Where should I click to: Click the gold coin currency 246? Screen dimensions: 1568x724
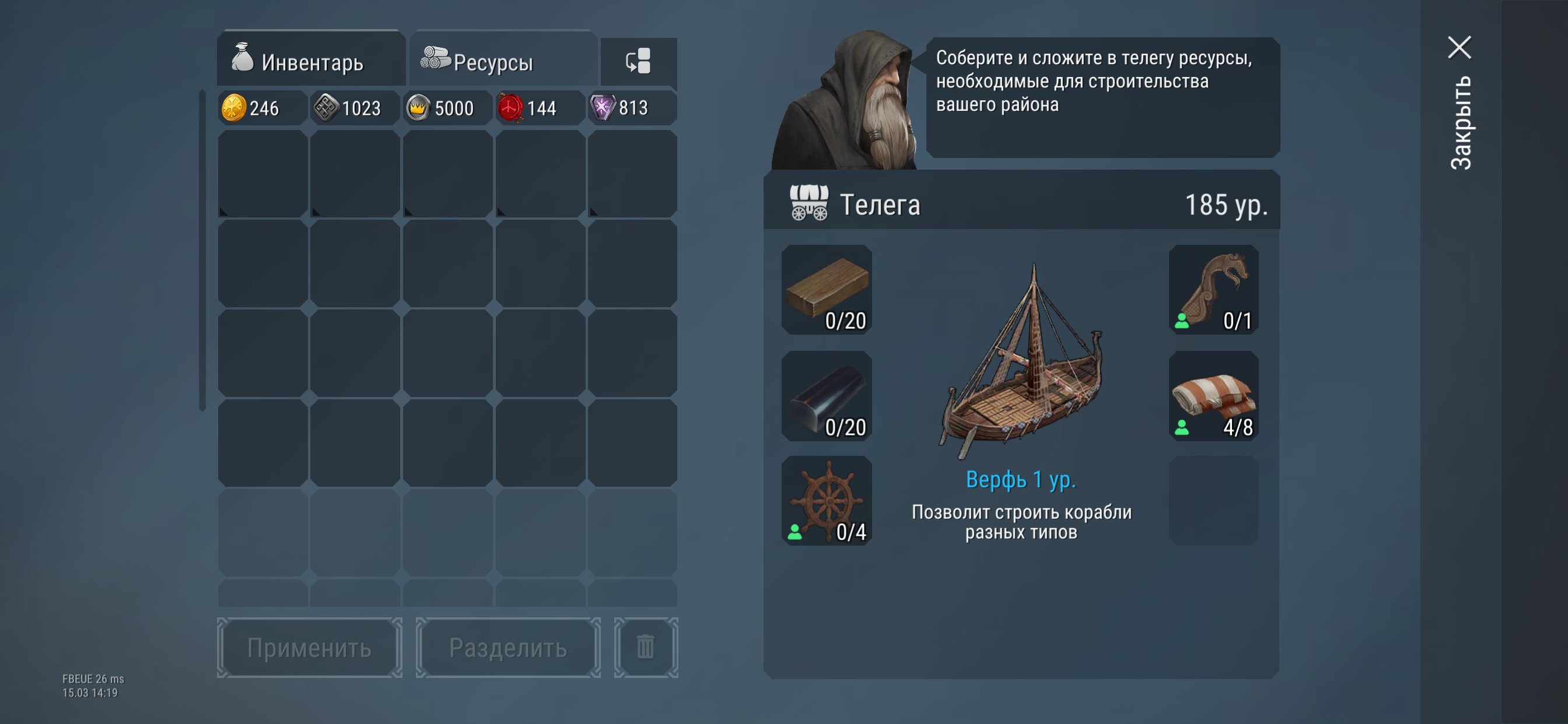pos(262,108)
